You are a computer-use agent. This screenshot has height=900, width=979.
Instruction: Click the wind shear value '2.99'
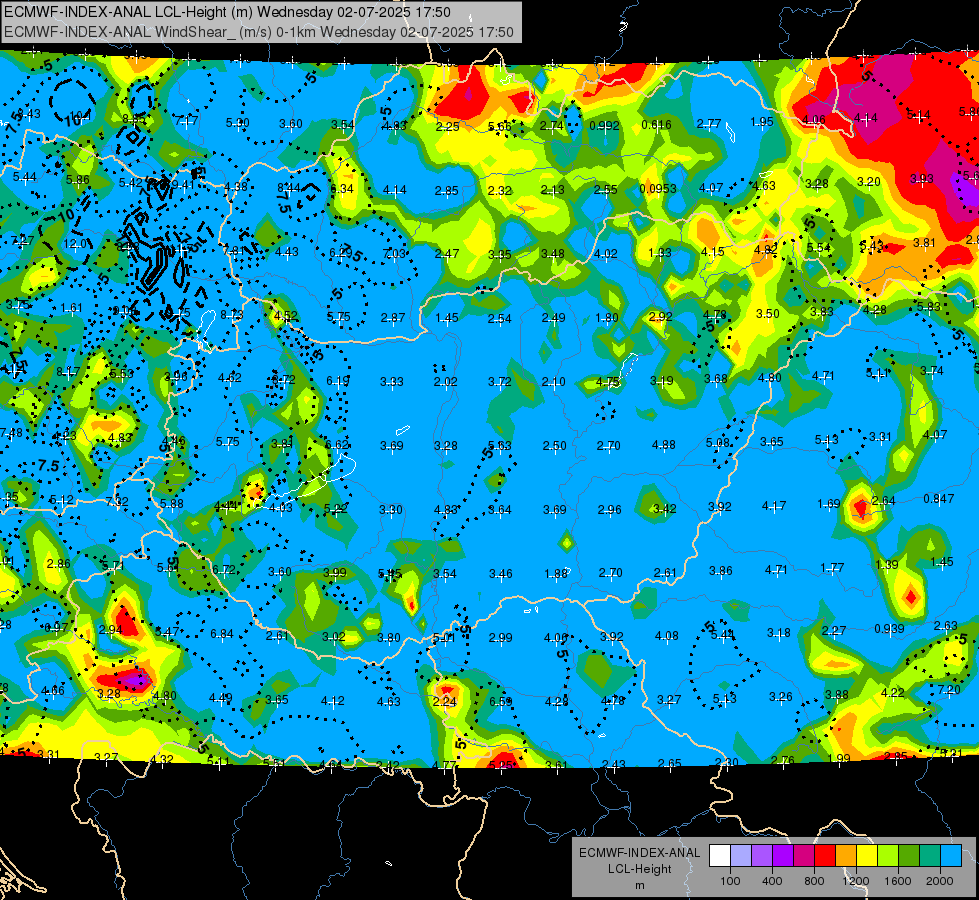(501, 638)
